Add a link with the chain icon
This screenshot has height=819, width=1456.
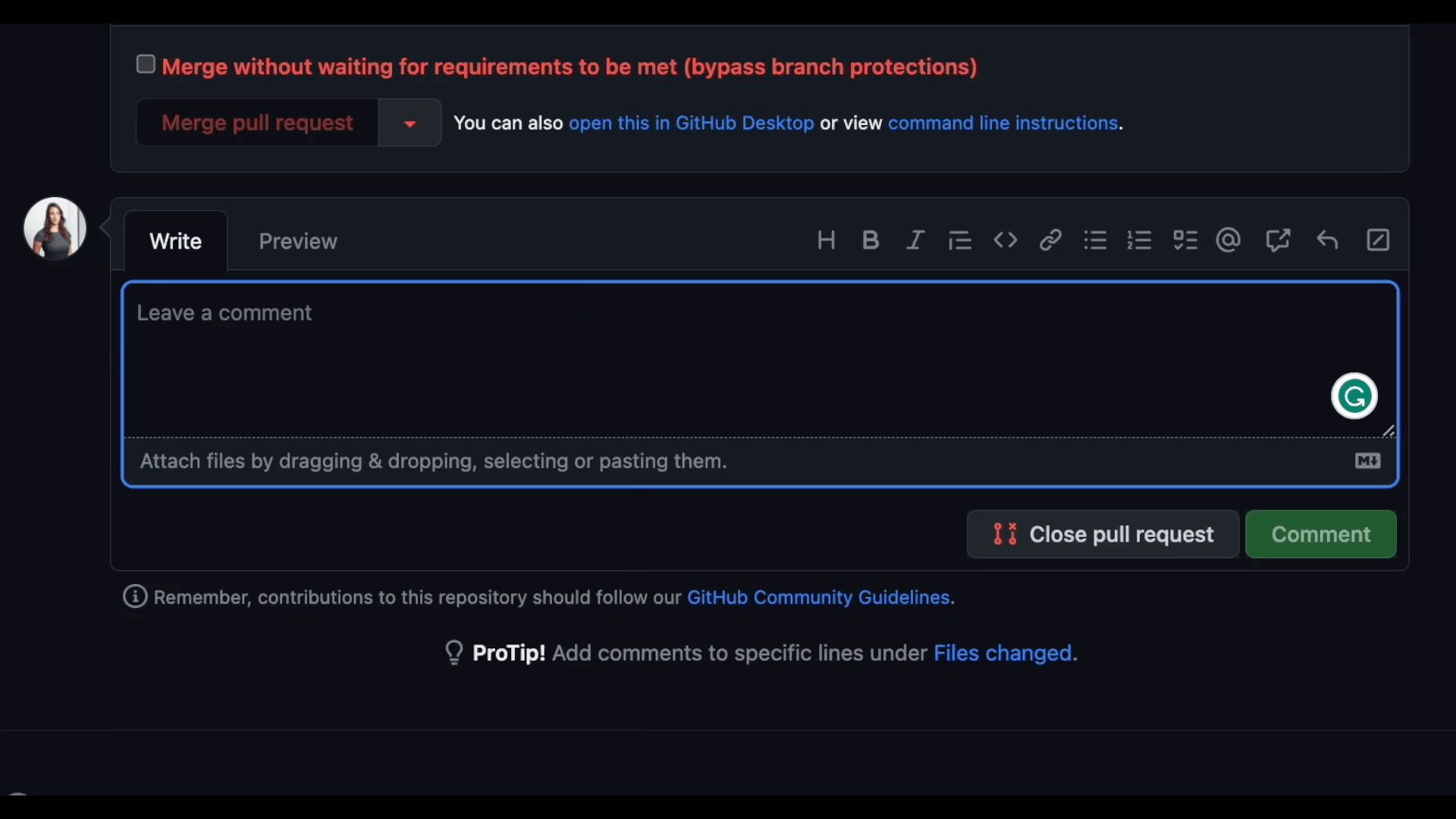pos(1050,240)
